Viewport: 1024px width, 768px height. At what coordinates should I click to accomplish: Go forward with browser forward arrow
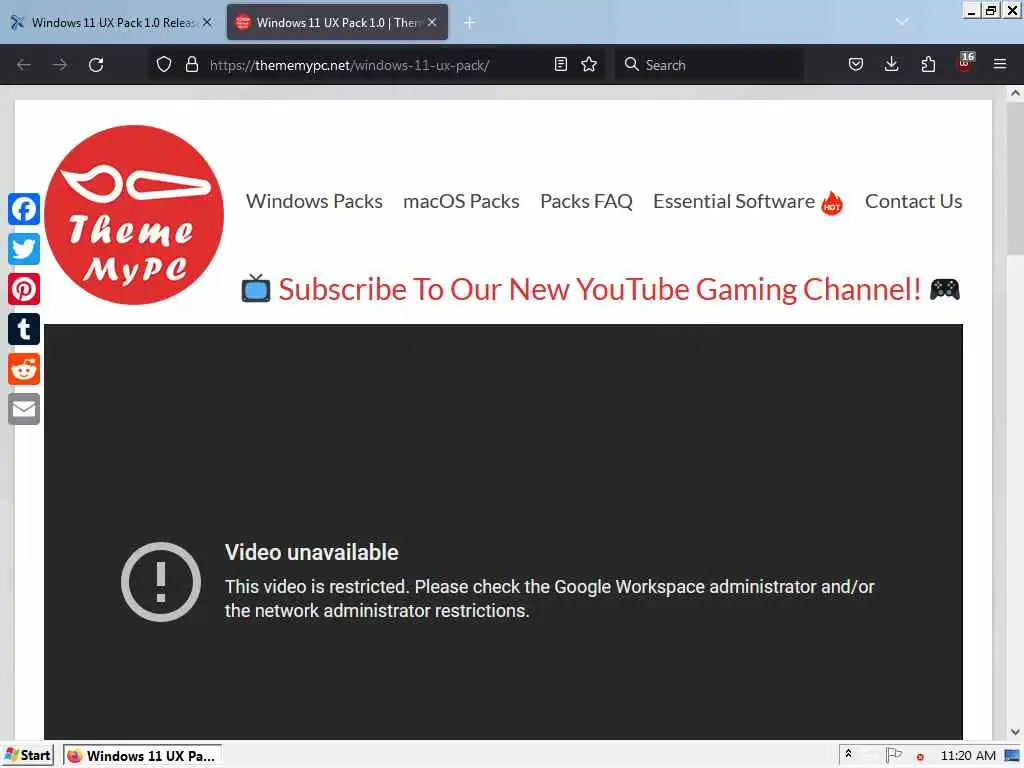[60, 65]
